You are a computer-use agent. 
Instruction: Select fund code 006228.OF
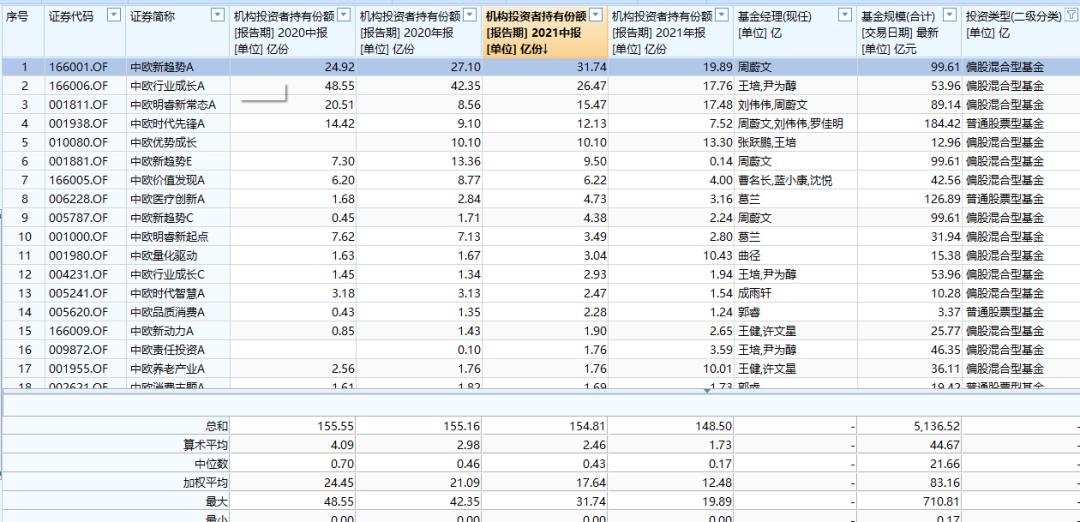(x=79, y=199)
